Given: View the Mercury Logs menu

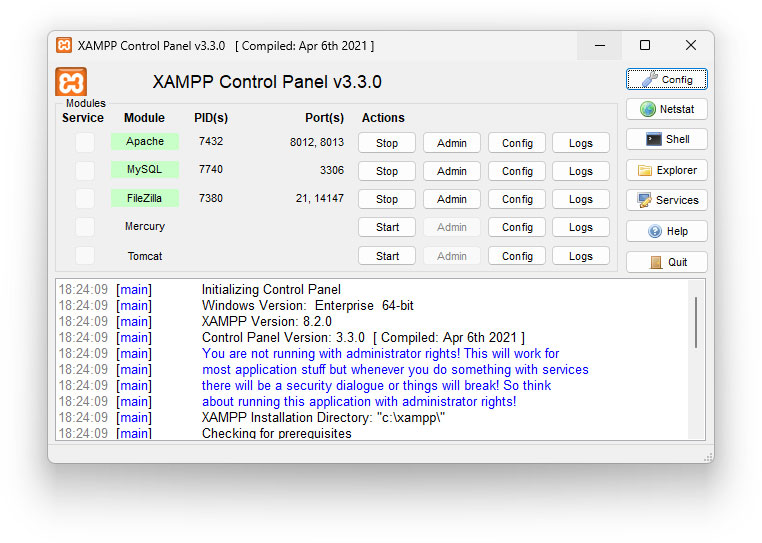Looking at the screenshot, I should pos(581,227).
